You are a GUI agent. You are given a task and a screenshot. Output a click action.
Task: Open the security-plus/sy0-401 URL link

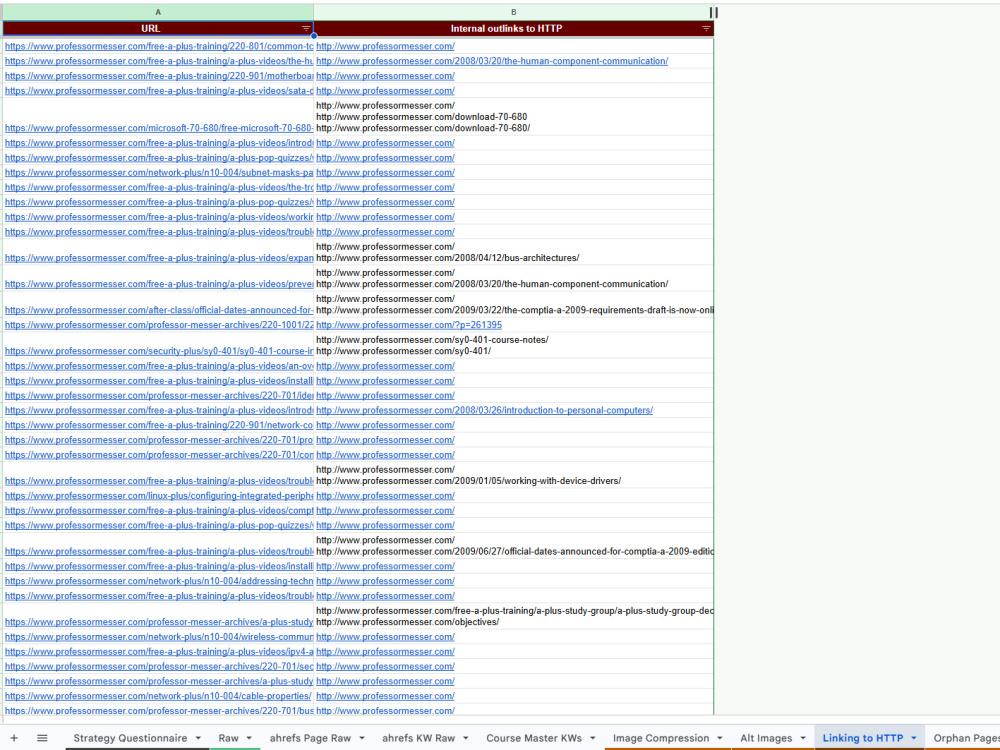point(159,351)
